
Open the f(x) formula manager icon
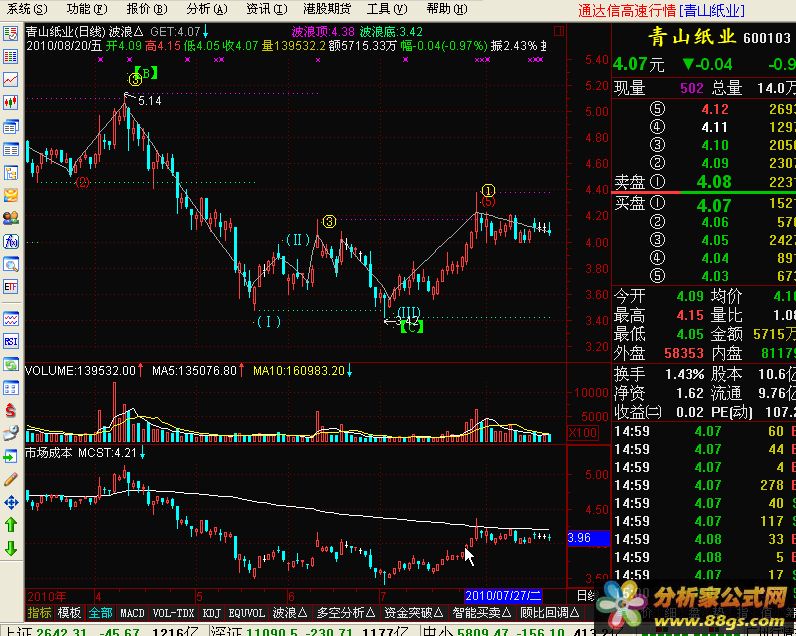pos(11,242)
